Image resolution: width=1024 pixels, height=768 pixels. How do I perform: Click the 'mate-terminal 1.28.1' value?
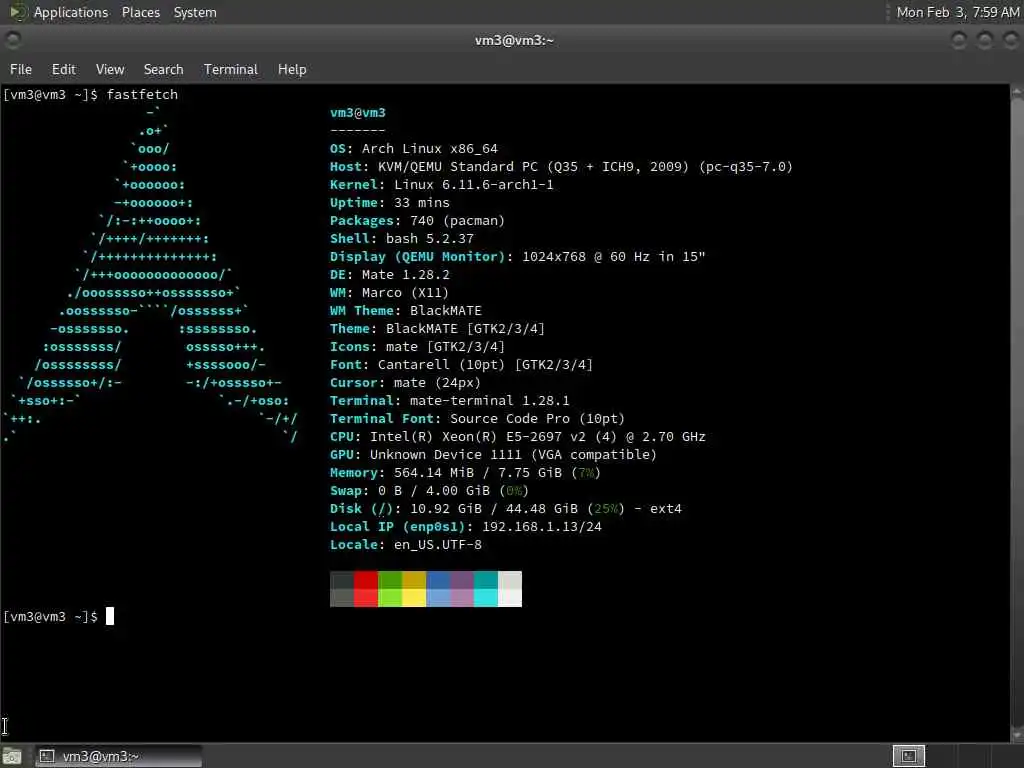click(x=490, y=400)
